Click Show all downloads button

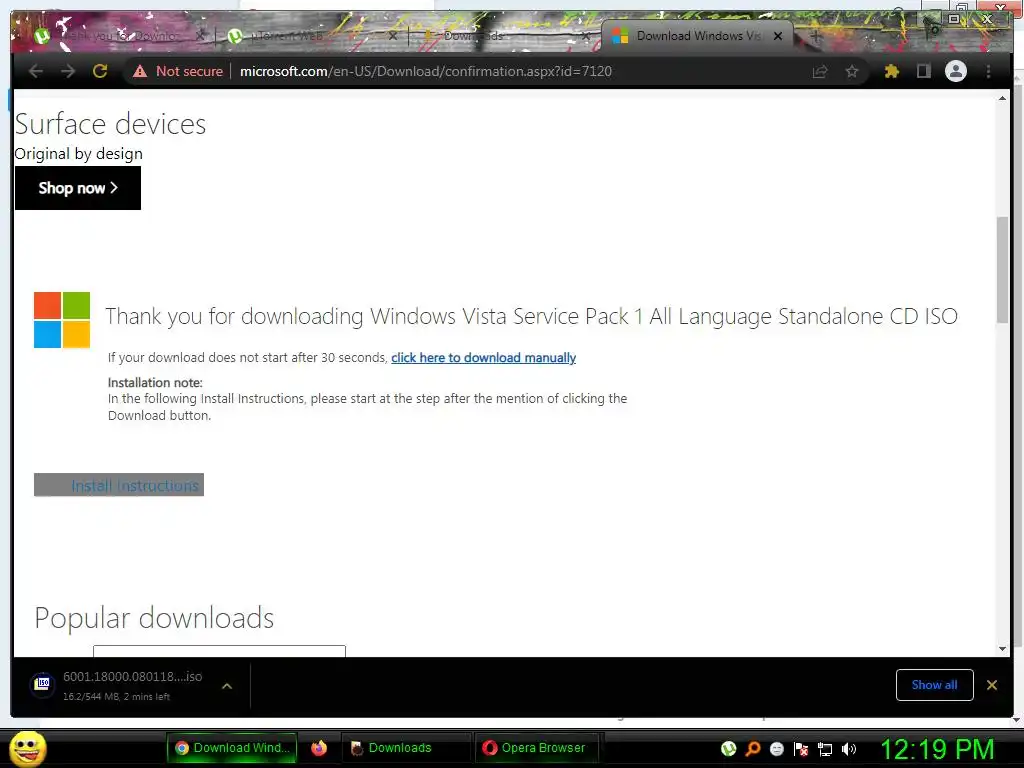pyautogui.click(x=935, y=685)
